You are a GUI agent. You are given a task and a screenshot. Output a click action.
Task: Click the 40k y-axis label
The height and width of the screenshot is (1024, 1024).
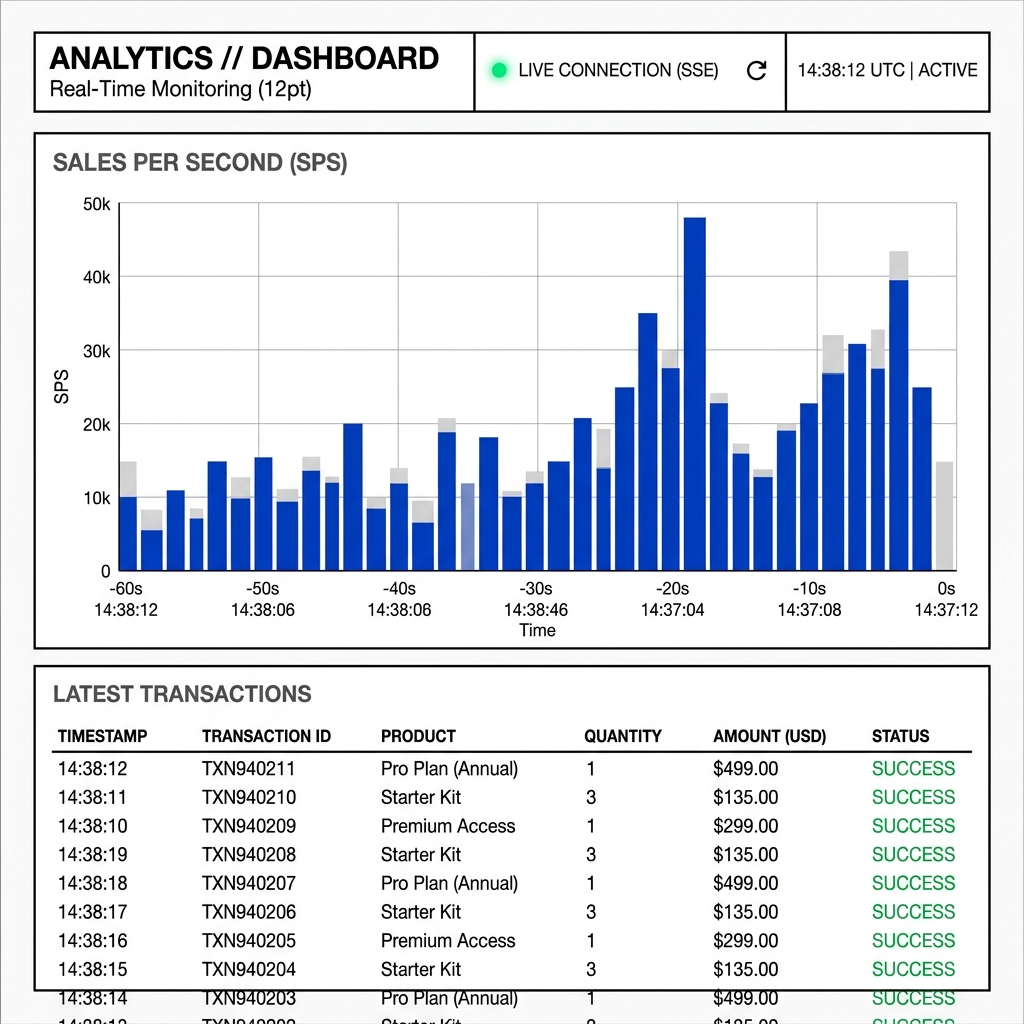(97, 278)
